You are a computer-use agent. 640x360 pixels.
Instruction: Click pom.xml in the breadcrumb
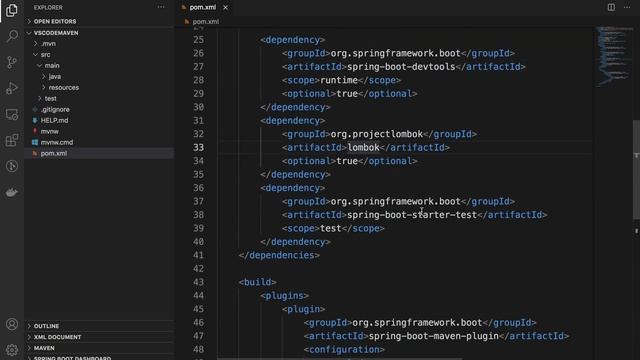[x=205, y=22]
